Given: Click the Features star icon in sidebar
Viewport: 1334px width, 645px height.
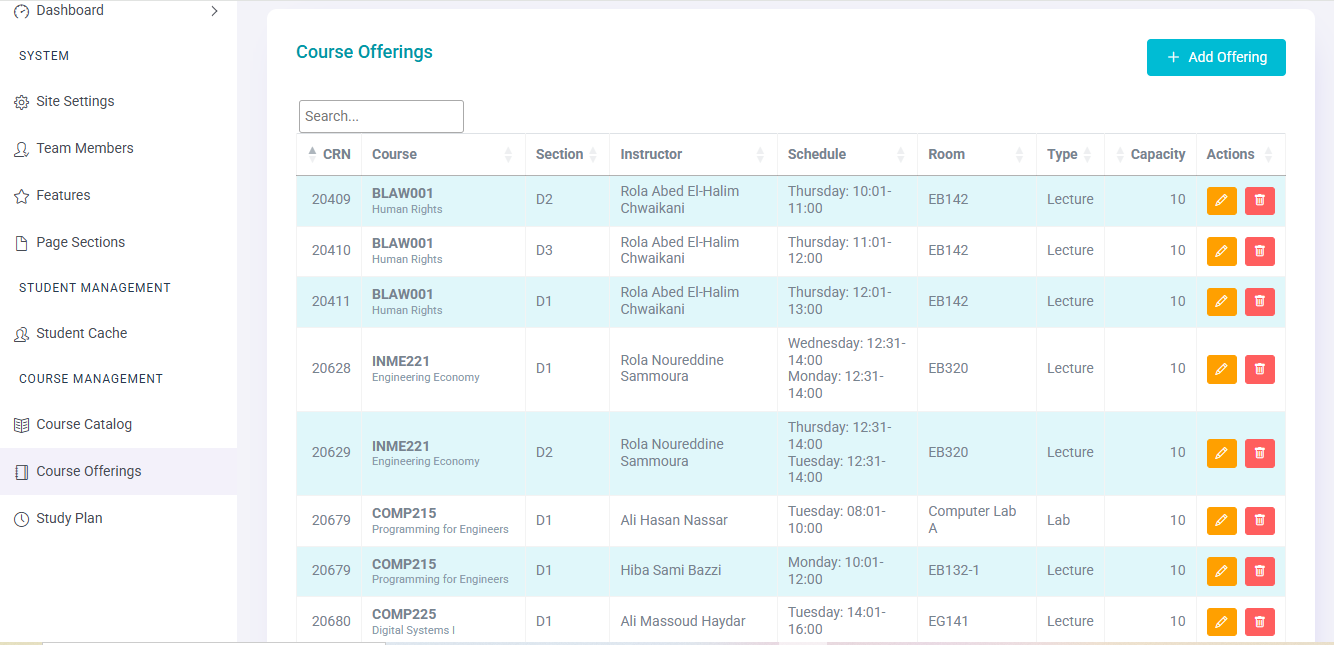Looking at the screenshot, I should click(21, 196).
